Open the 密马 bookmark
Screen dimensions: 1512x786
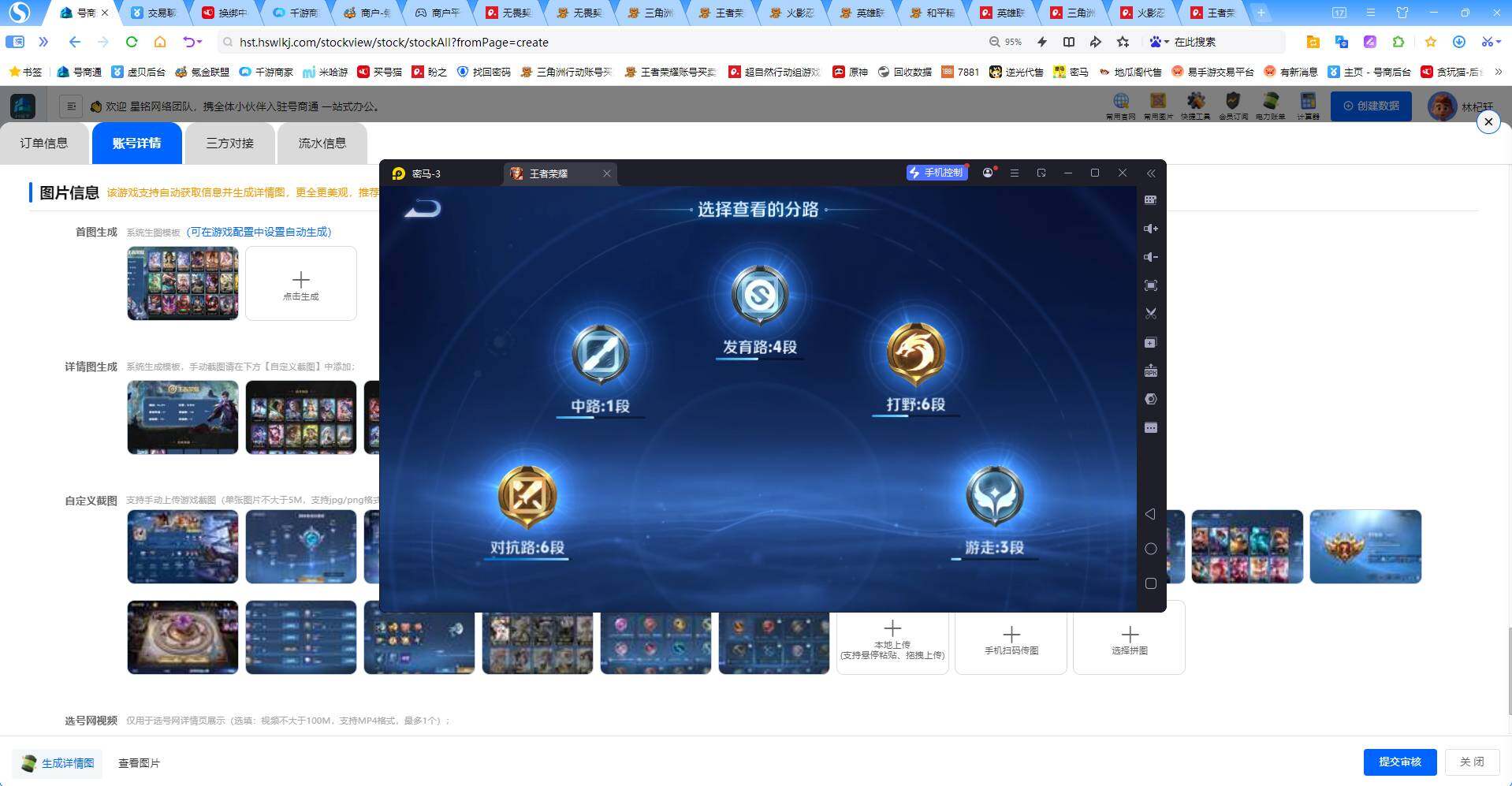1071,72
